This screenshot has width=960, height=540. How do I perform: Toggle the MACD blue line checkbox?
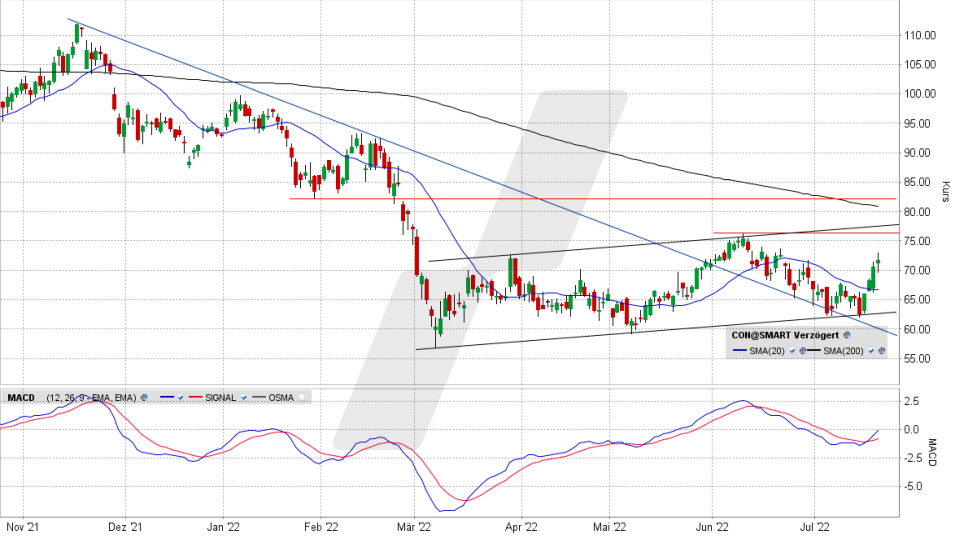point(181,397)
